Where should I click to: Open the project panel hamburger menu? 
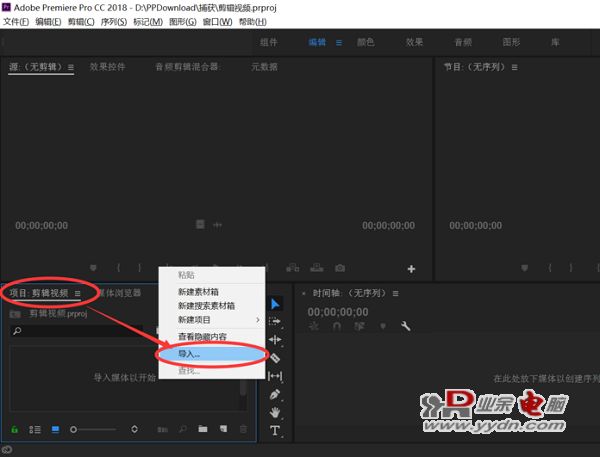[78, 294]
